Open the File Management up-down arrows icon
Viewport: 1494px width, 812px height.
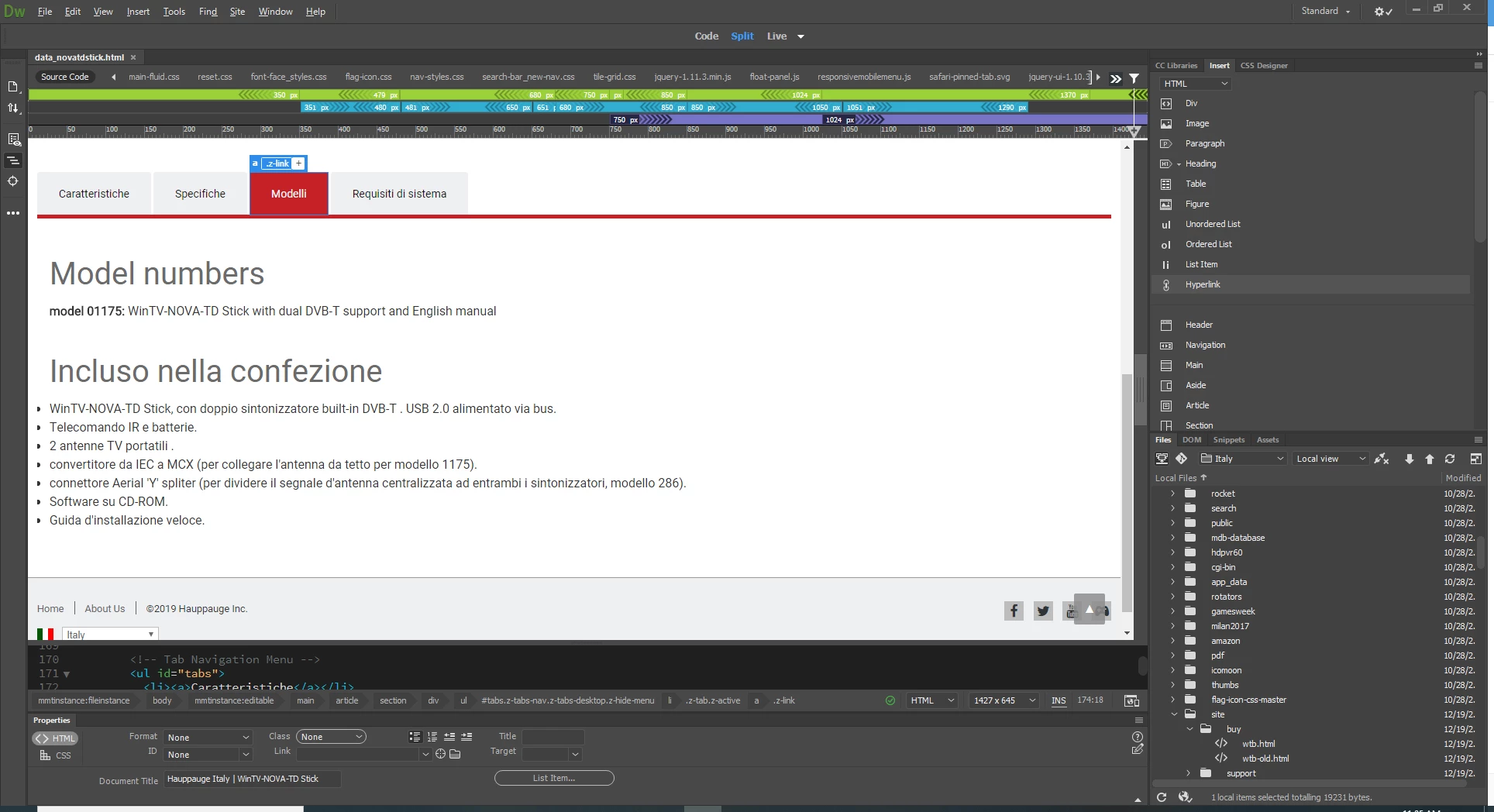[x=13, y=108]
